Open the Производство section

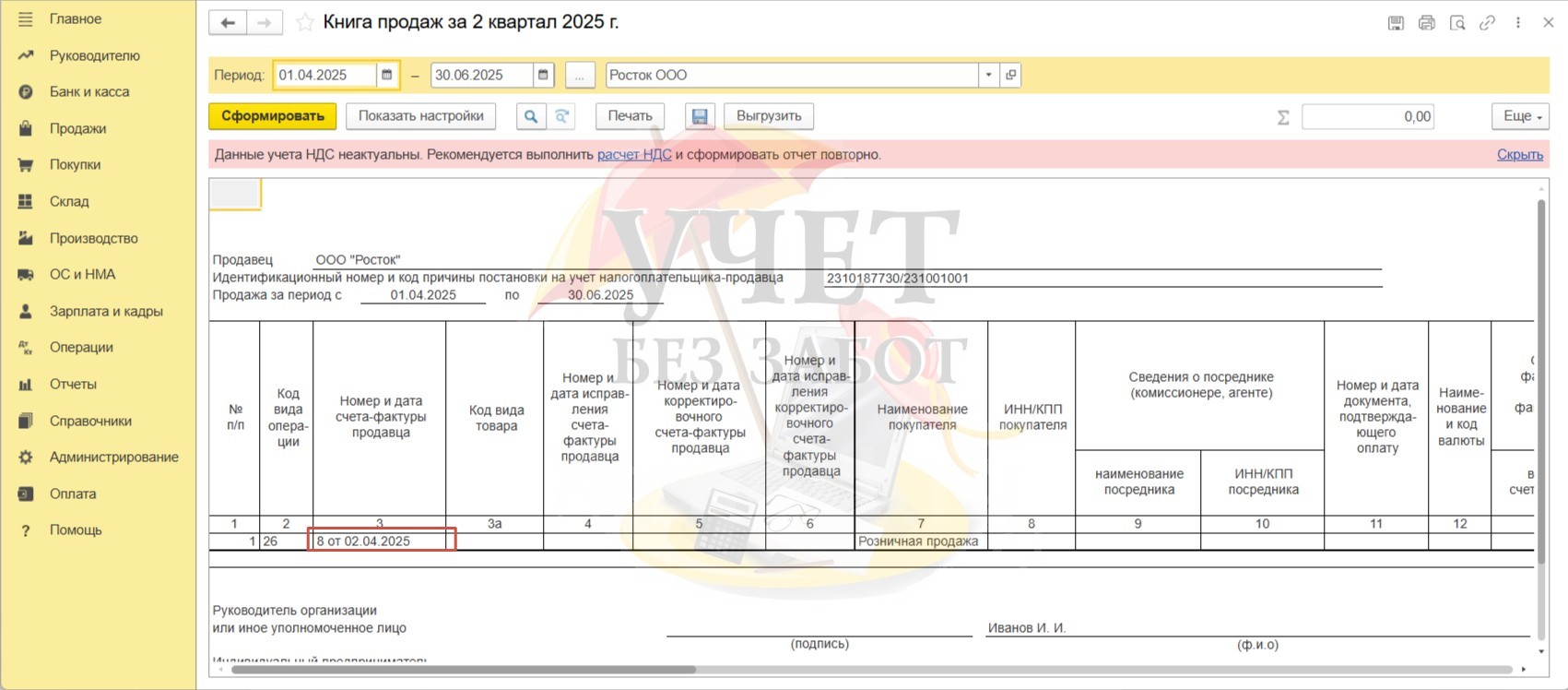click(x=93, y=238)
